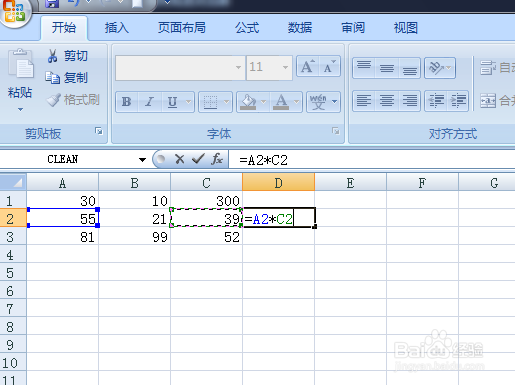
Task: Switch to the 插入 tab
Action: click(117, 28)
